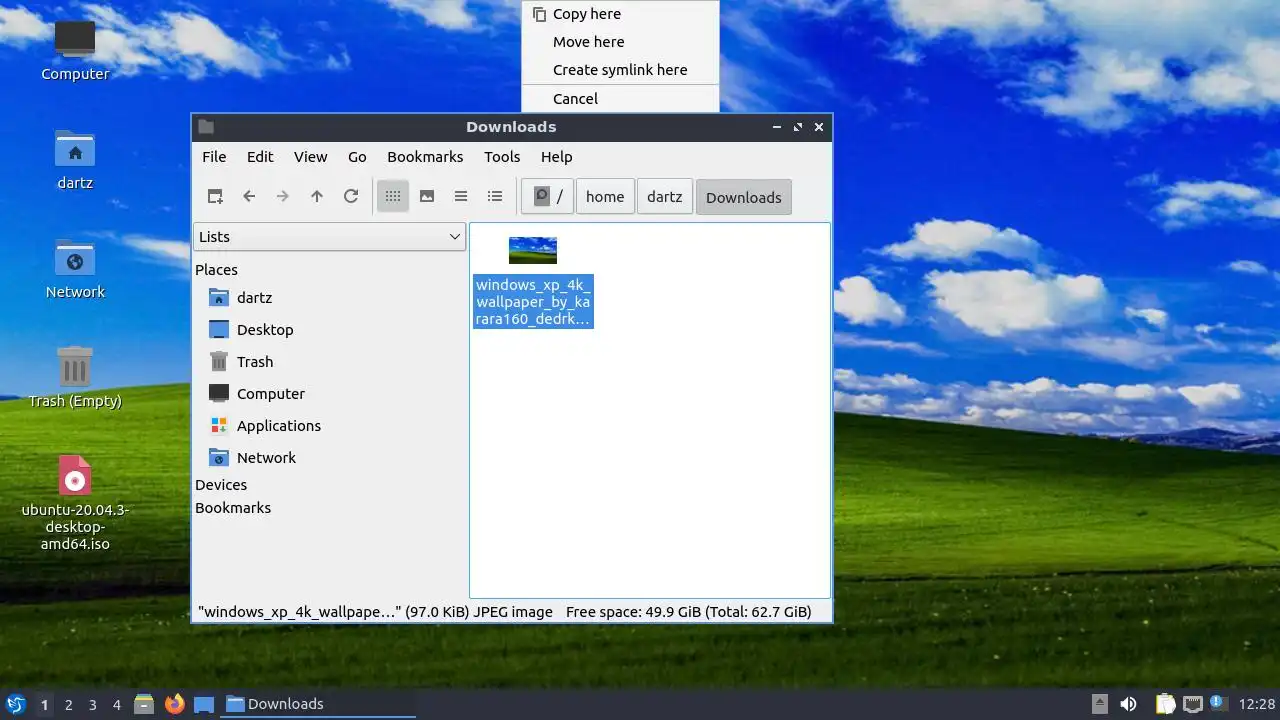Viewport: 1280px width, 720px height.
Task: Switch to workspace 2
Action: [68, 705]
